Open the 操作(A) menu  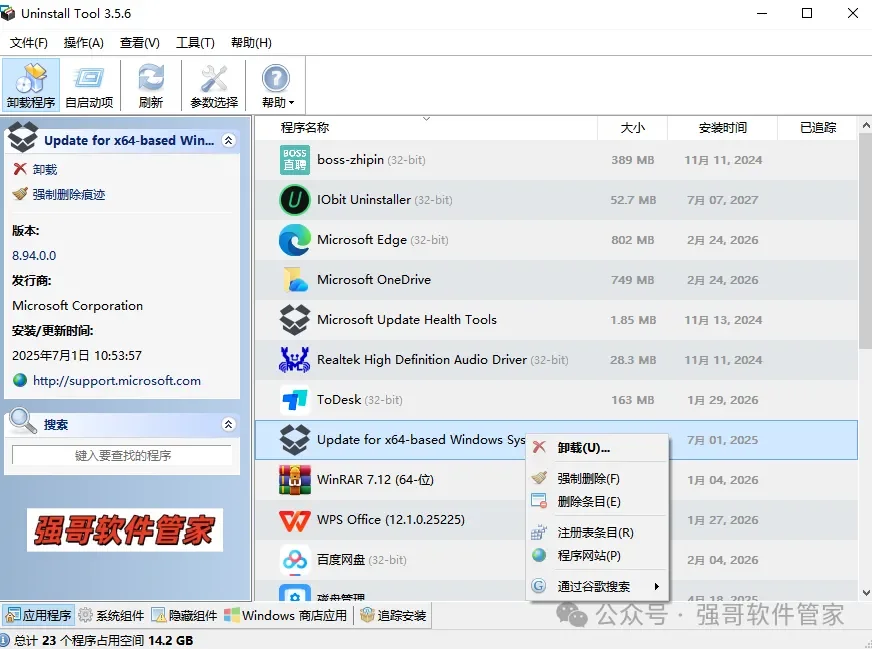tap(83, 43)
